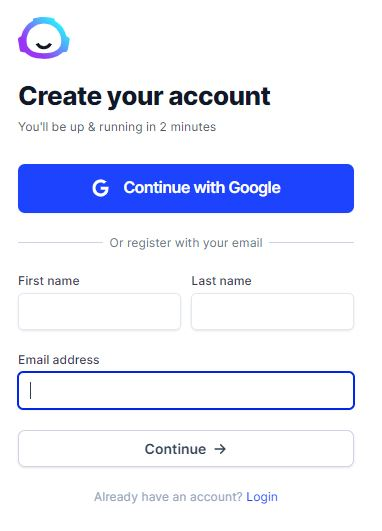Click the smiling robot logo icon
Image resolution: width=382 pixels, height=531 pixels.
(x=44, y=38)
